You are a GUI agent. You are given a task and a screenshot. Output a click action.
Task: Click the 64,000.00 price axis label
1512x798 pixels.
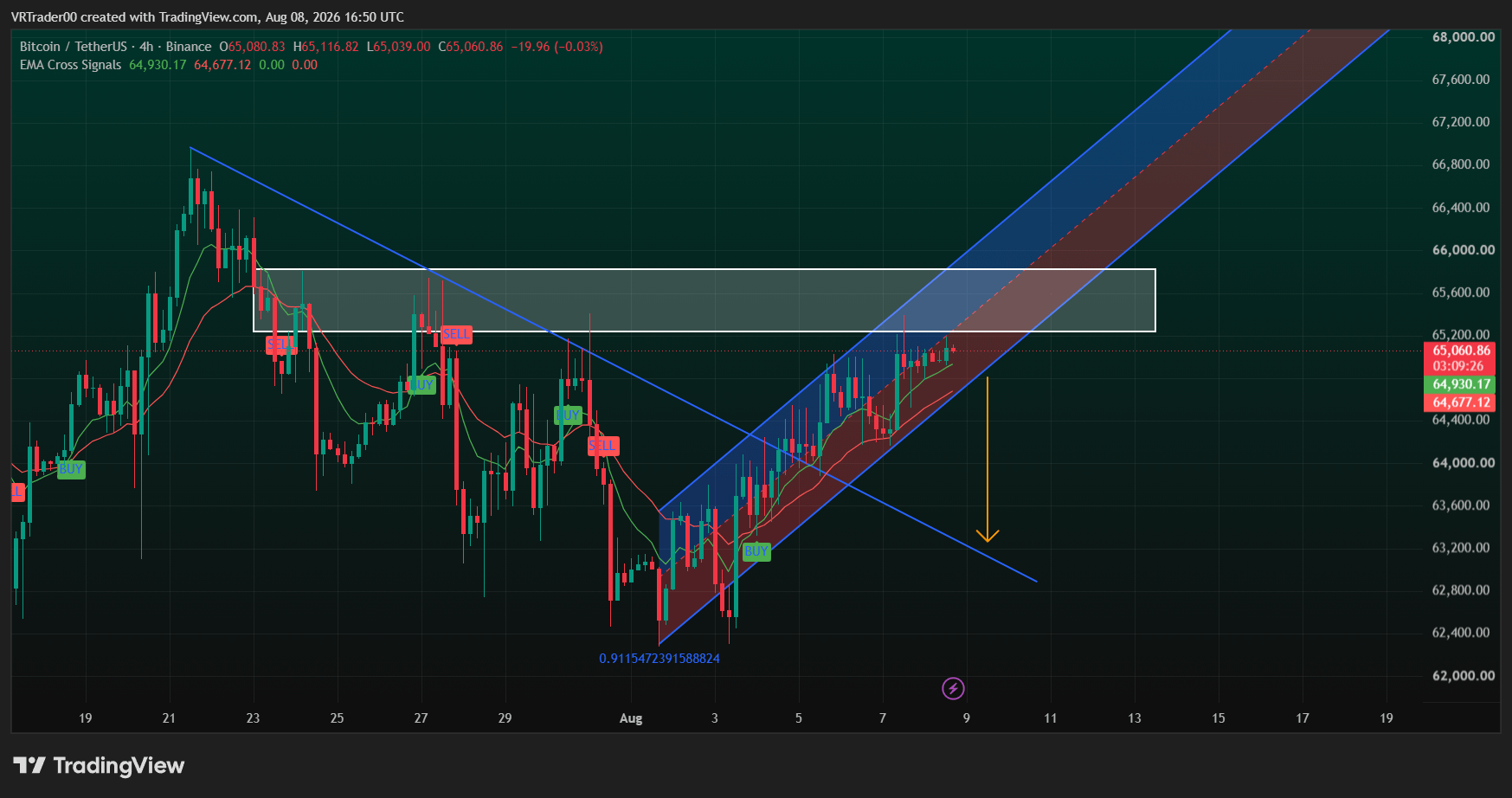(1464, 463)
